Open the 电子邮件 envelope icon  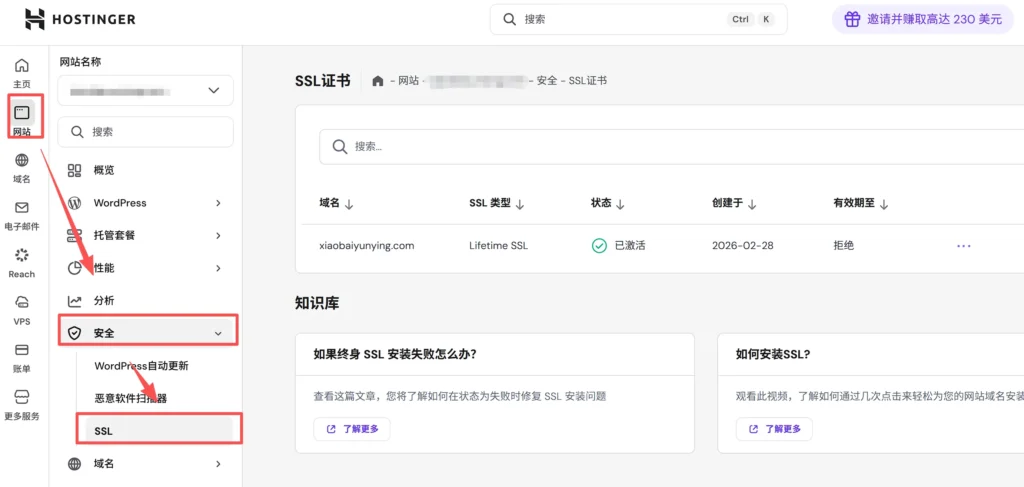(22, 208)
